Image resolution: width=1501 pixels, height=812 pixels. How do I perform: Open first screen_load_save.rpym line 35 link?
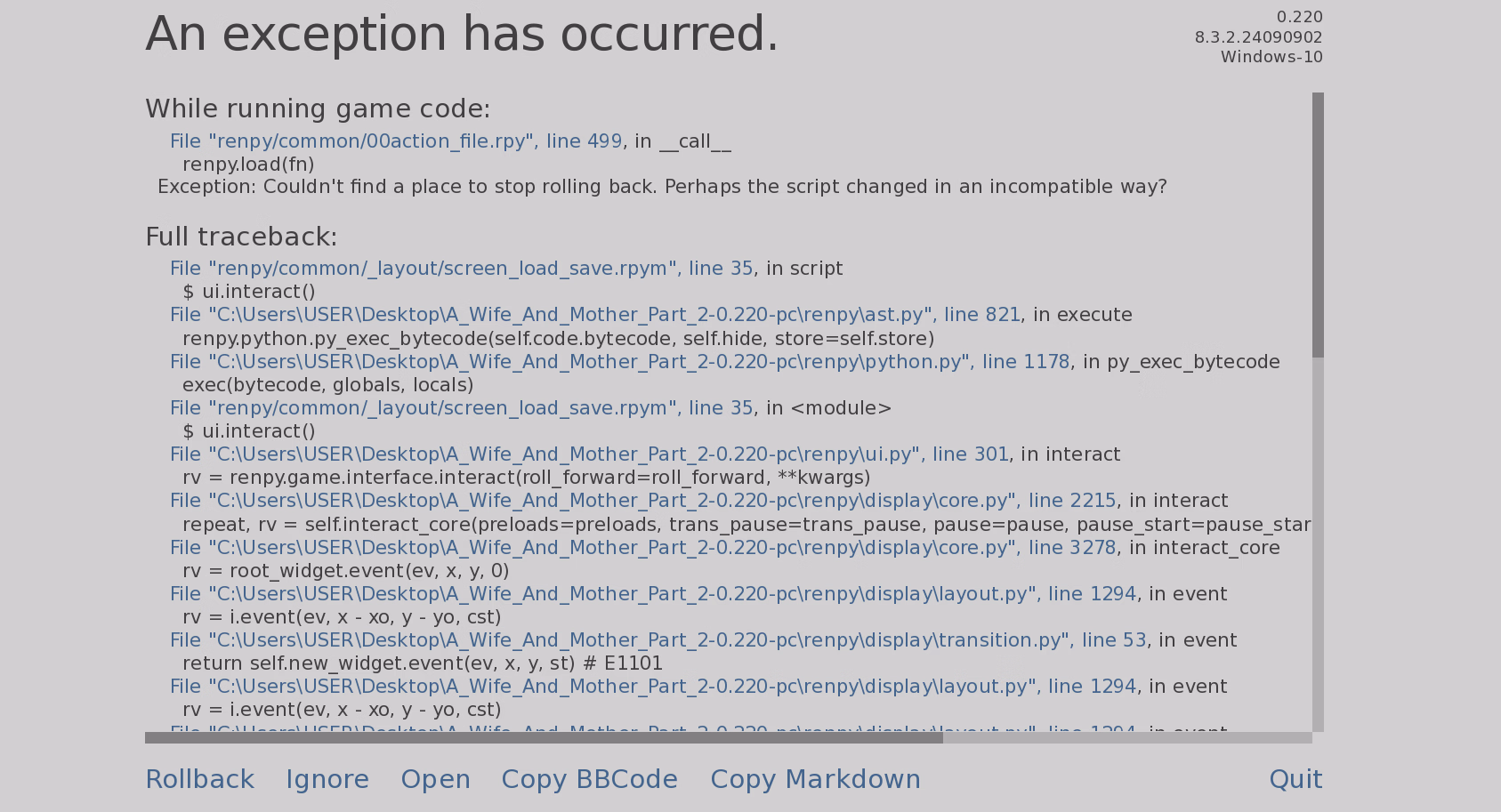tap(461, 269)
